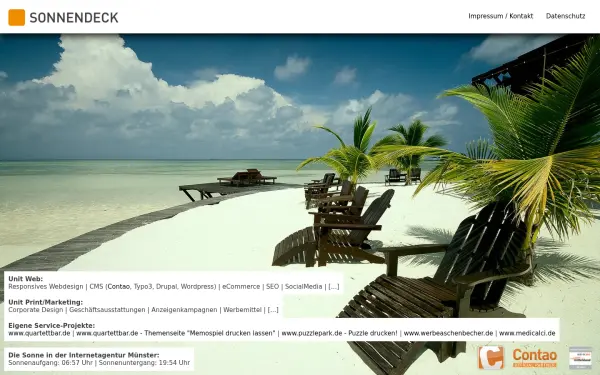The height and width of the screenshot is (375, 600).
Task: Click 'Sonnenuntergang: 19:54 Uhr' text
Action: pos(144,363)
